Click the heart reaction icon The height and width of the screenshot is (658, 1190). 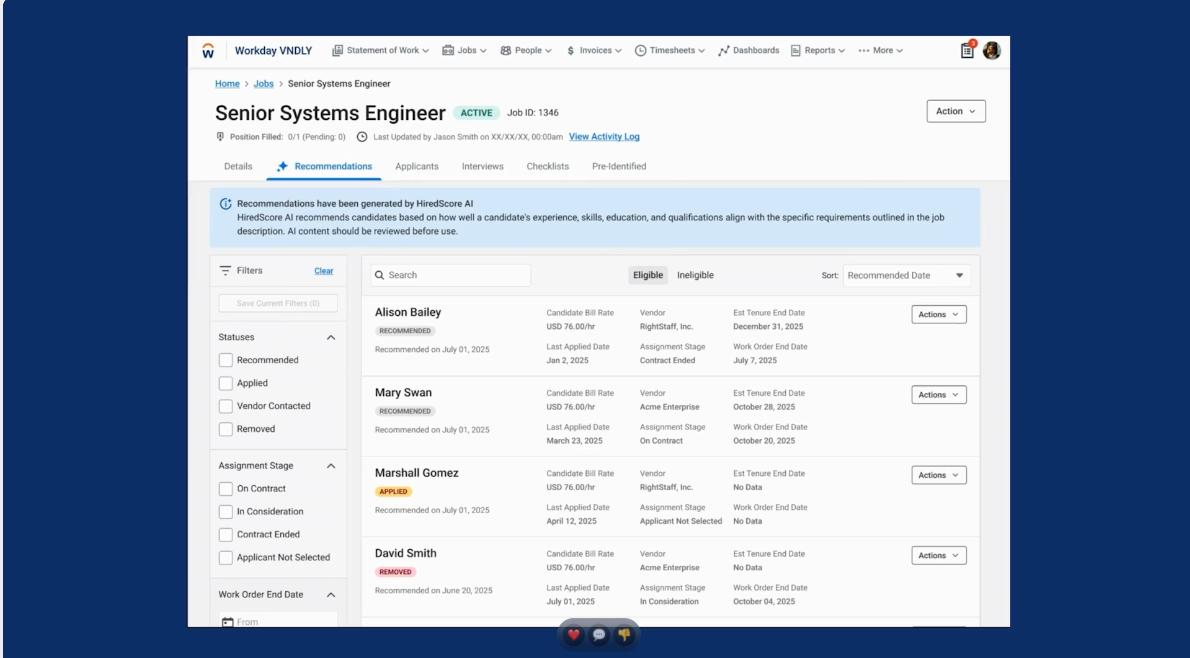coord(574,634)
